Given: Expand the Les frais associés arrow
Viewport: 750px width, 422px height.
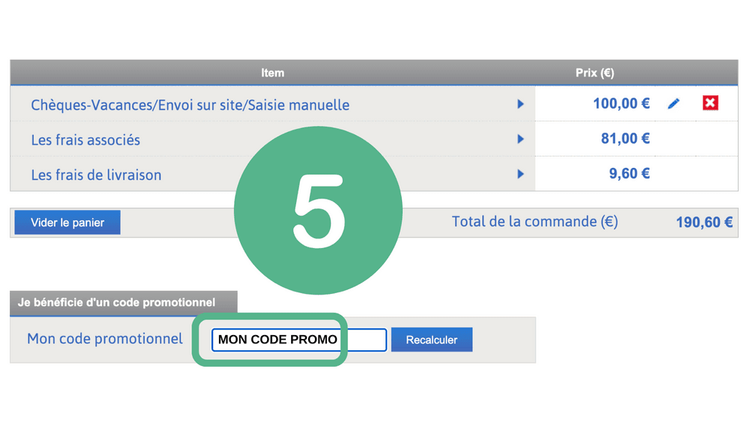Looking at the screenshot, I should tap(520, 139).
